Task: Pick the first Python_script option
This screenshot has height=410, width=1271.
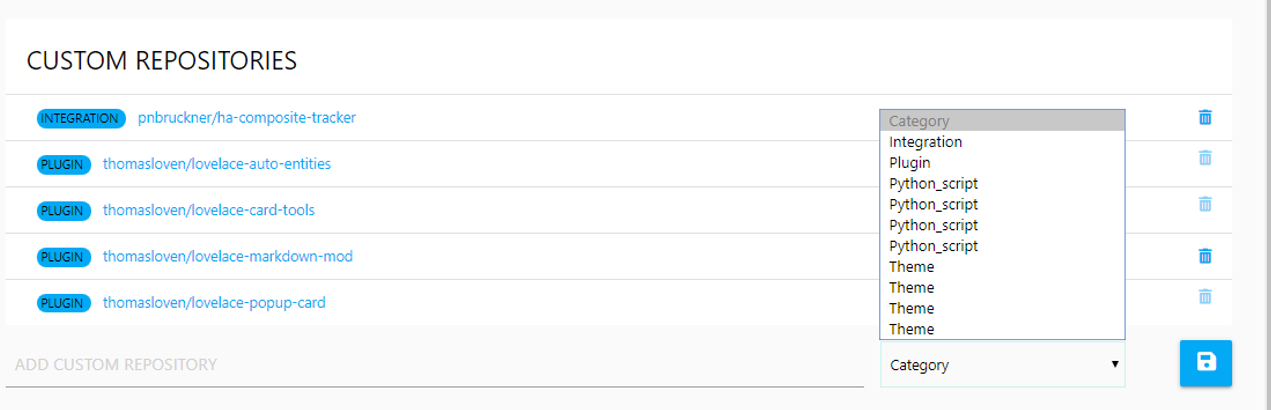Action: point(933,184)
